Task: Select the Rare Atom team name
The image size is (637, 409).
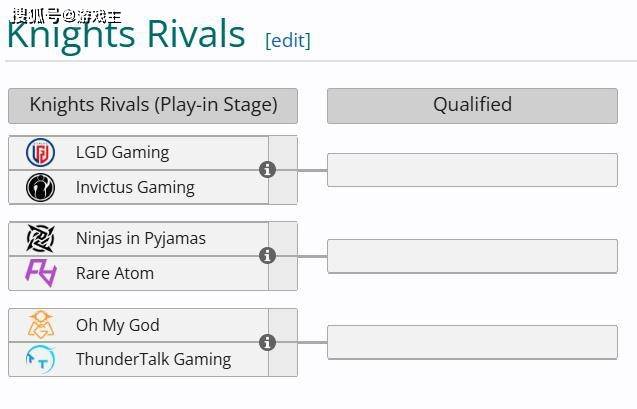Action: tap(115, 273)
